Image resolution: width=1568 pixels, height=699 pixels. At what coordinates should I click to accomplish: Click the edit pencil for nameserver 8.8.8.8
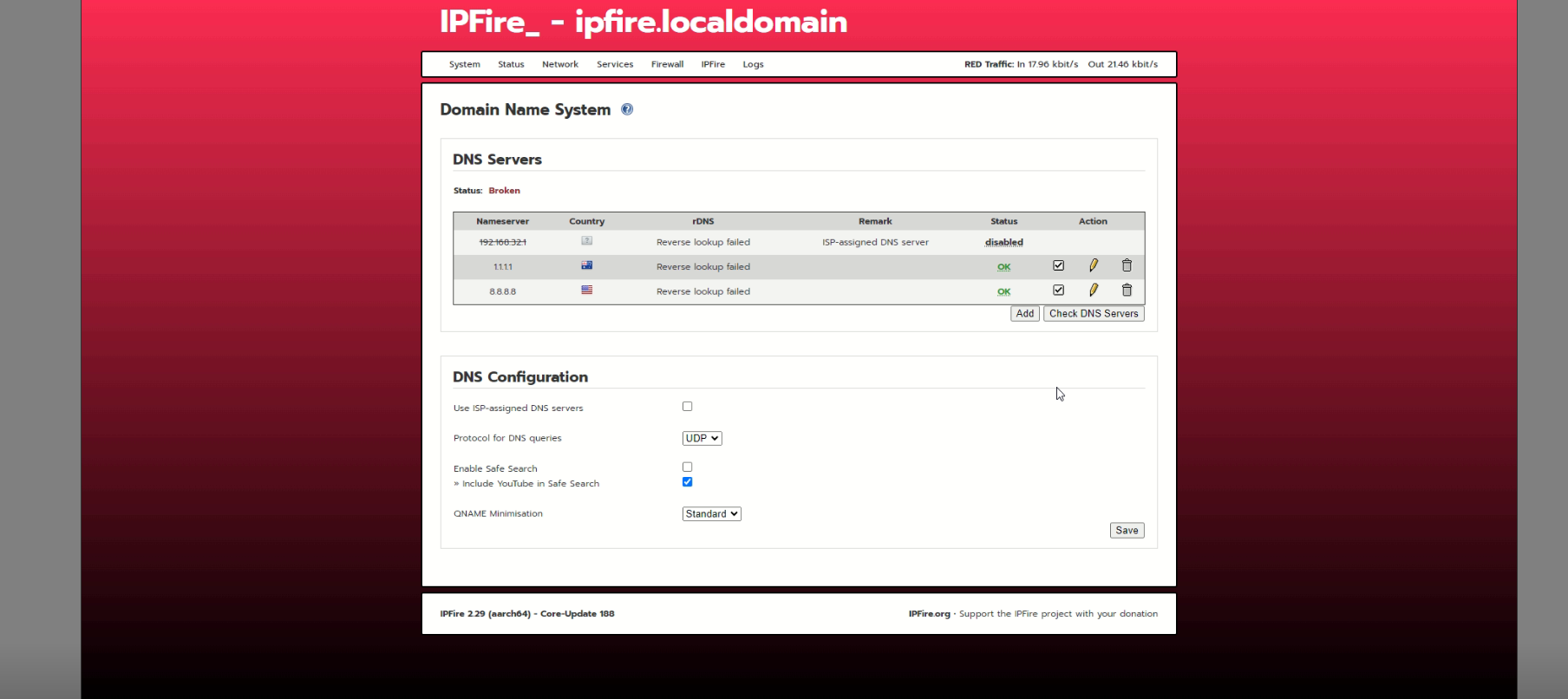click(x=1094, y=290)
